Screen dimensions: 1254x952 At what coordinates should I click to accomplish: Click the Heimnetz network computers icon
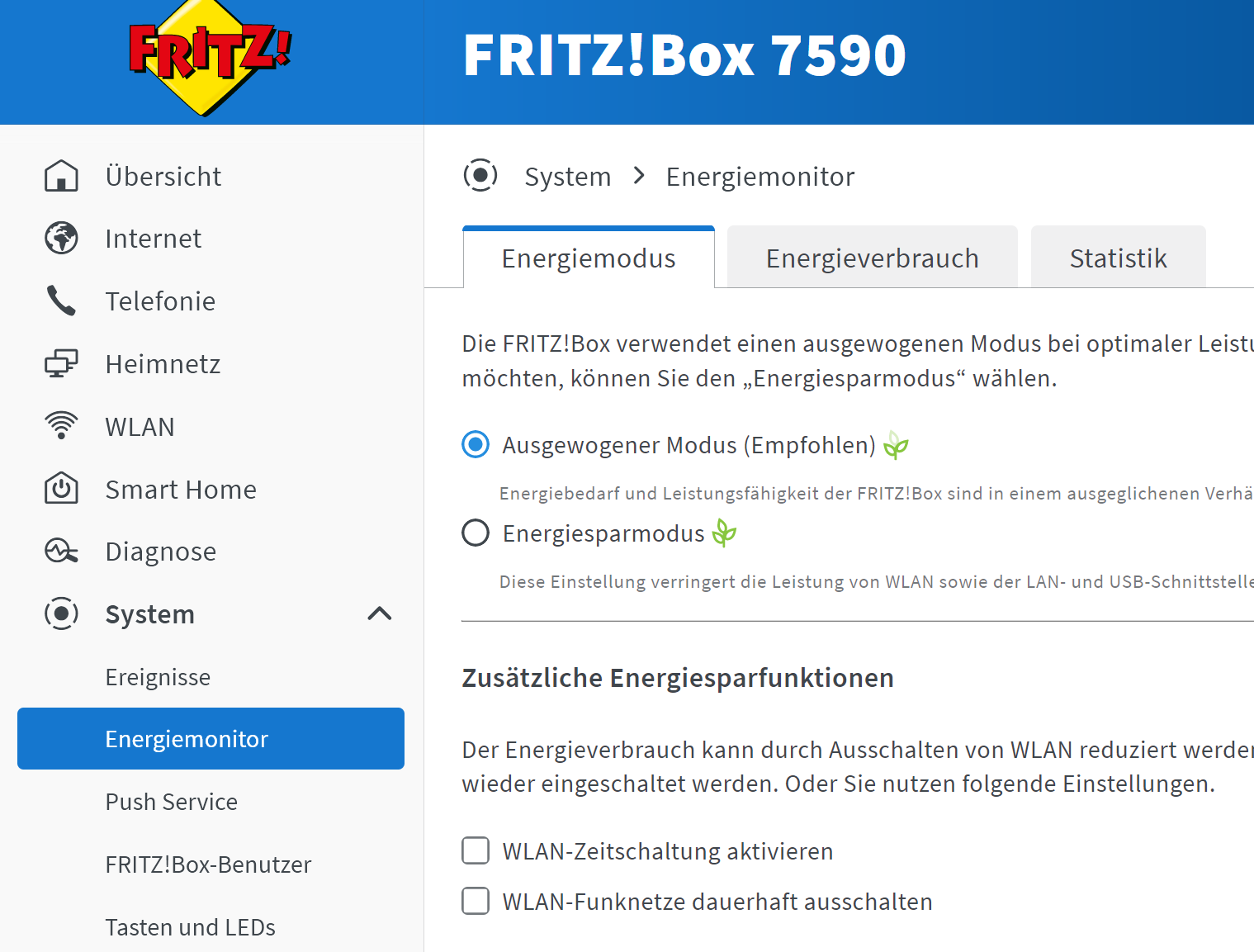pos(61,363)
